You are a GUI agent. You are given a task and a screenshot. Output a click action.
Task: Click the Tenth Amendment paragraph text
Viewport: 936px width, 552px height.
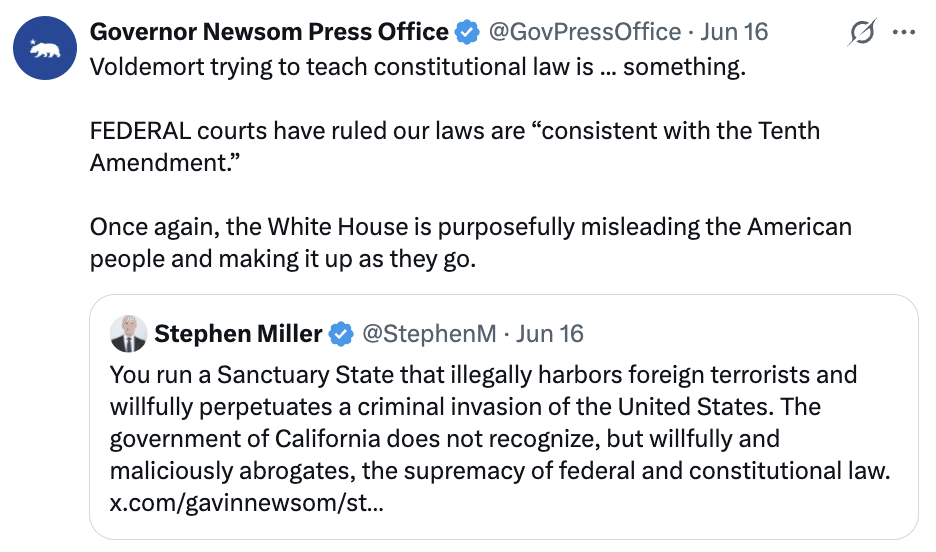[x=455, y=147]
